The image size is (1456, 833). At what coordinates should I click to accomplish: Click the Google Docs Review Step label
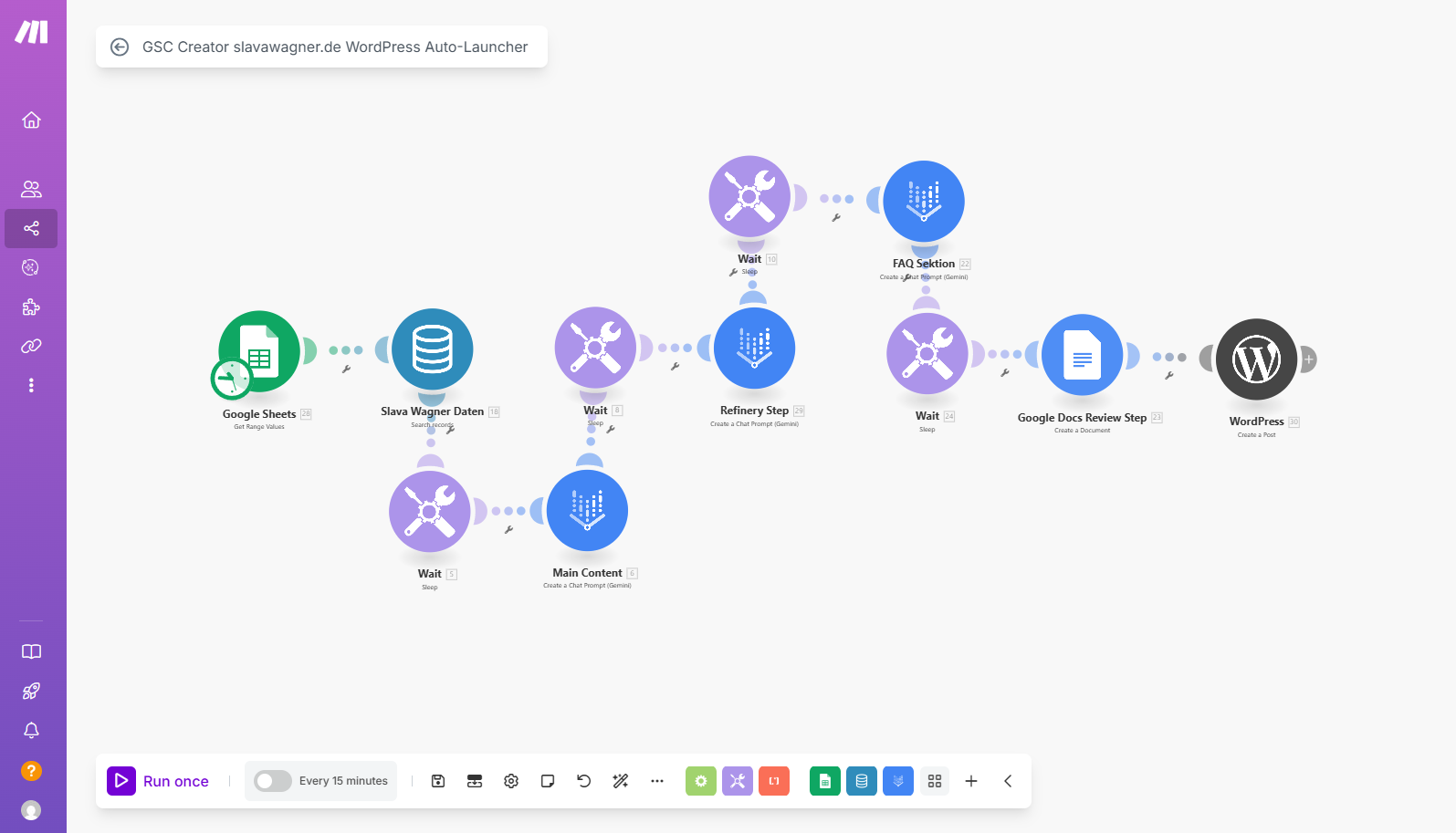[x=1082, y=418]
